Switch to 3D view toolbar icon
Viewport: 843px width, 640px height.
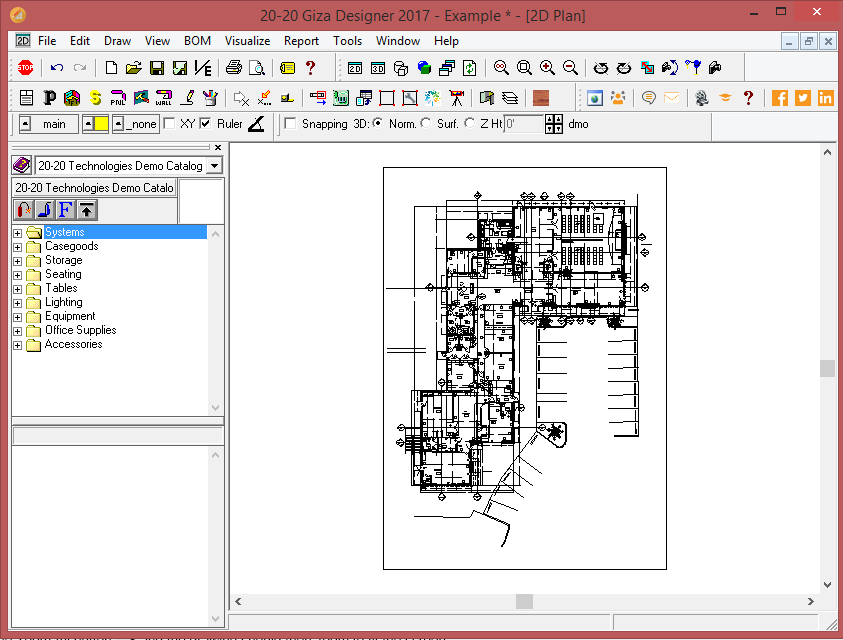pyautogui.click(x=378, y=68)
